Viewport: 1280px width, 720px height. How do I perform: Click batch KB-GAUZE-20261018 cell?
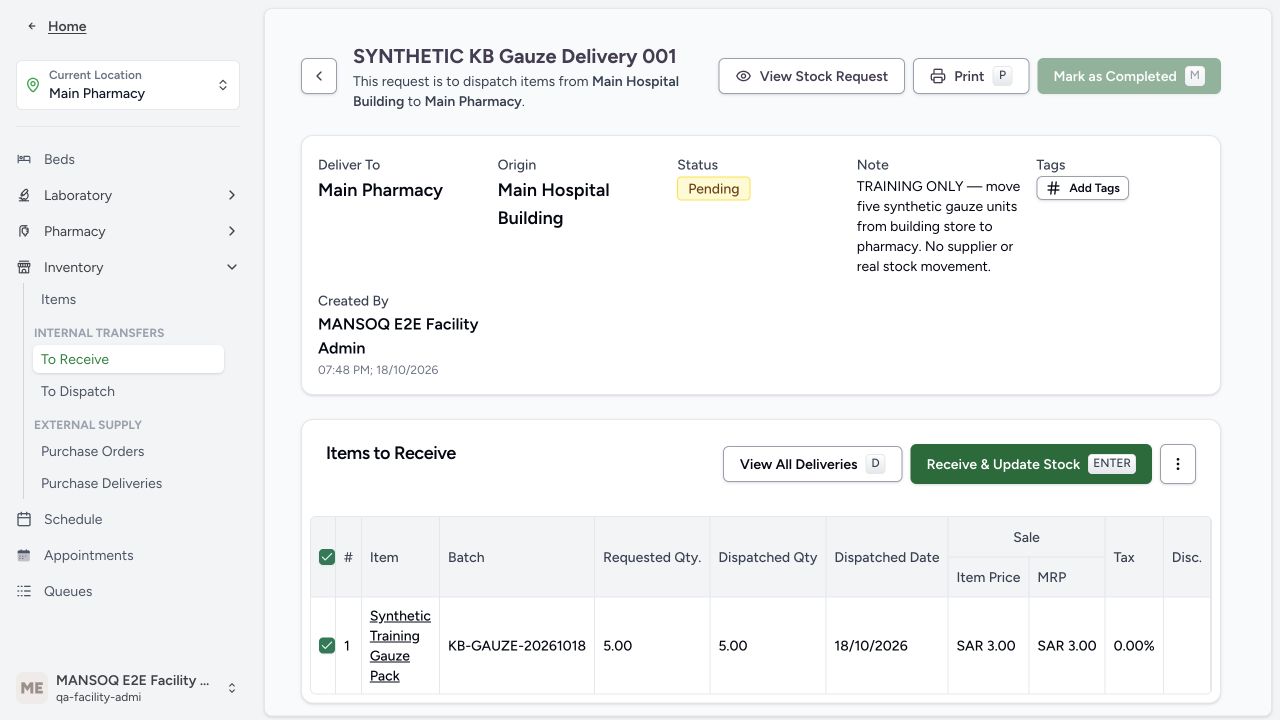[x=517, y=646]
